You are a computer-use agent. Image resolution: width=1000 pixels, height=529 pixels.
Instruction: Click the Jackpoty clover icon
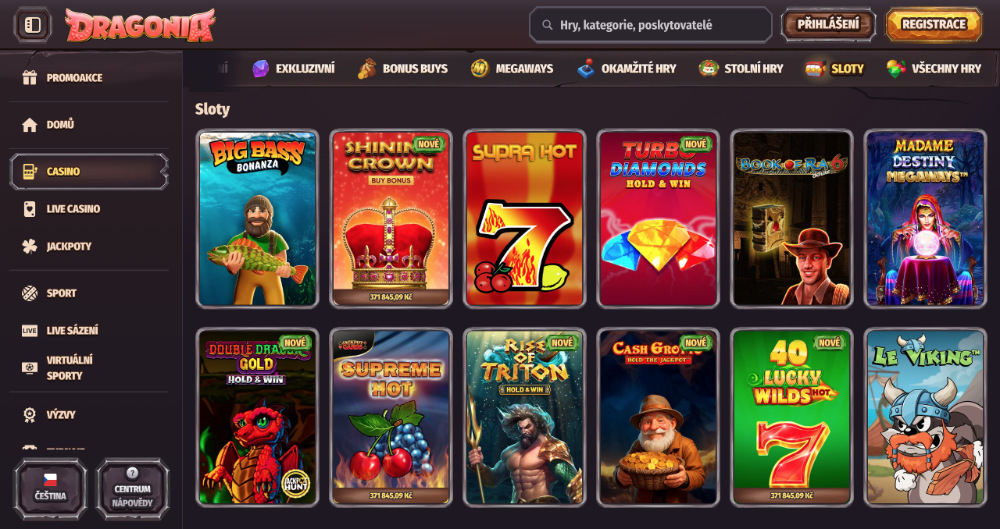click(x=29, y=246)
